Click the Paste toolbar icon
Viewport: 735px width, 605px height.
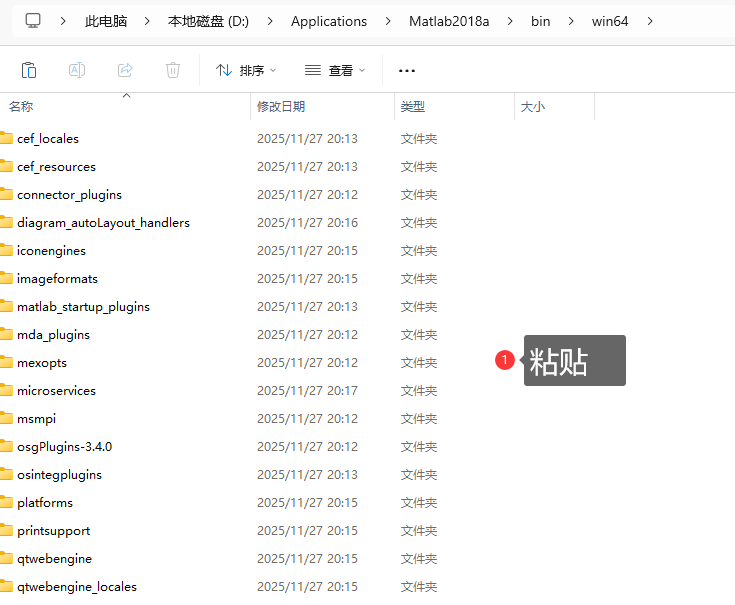29,70
